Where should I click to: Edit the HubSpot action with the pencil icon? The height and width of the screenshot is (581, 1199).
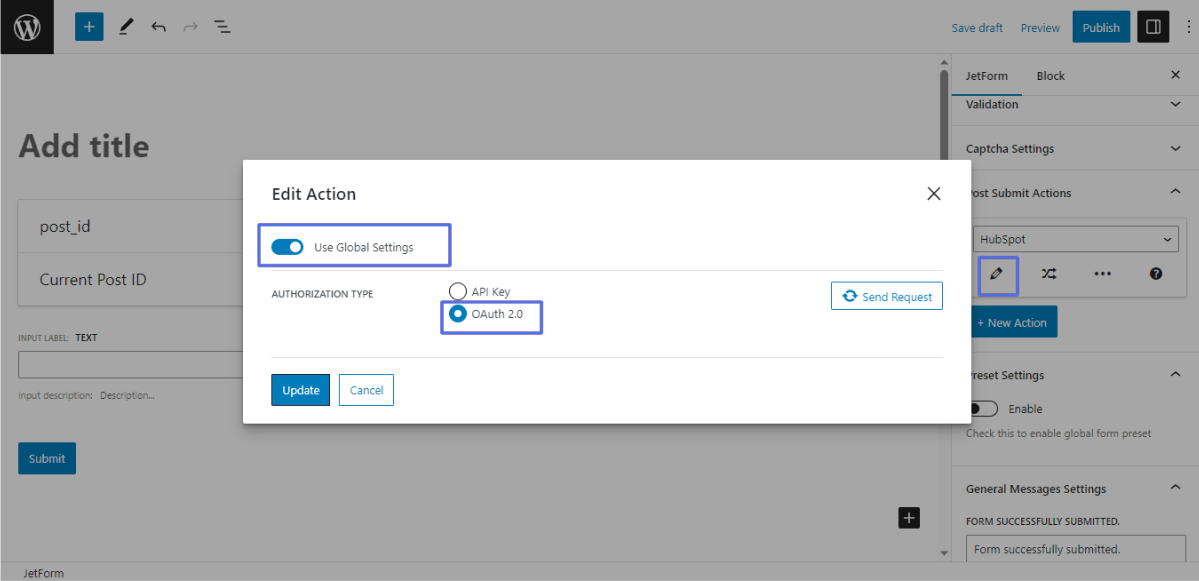997,273
